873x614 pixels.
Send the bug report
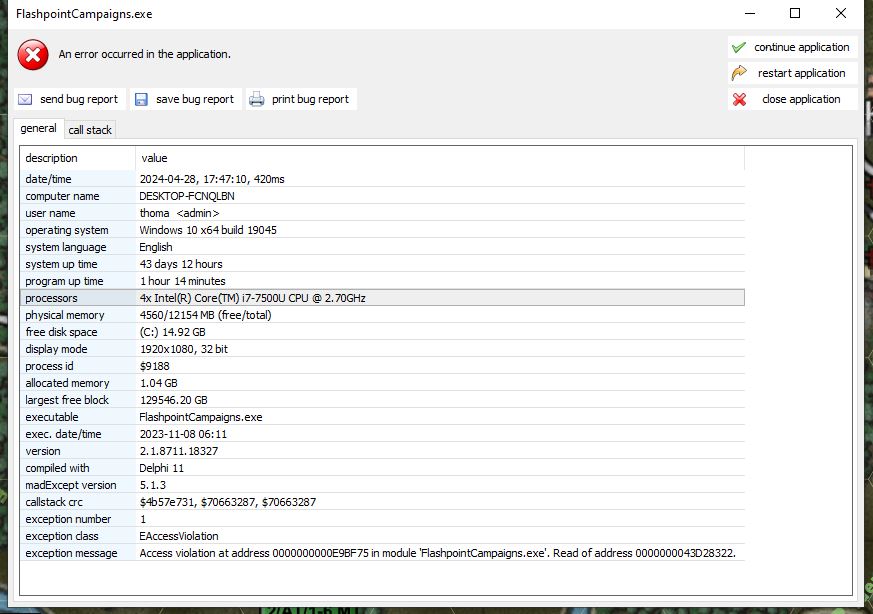click(70, 100)
